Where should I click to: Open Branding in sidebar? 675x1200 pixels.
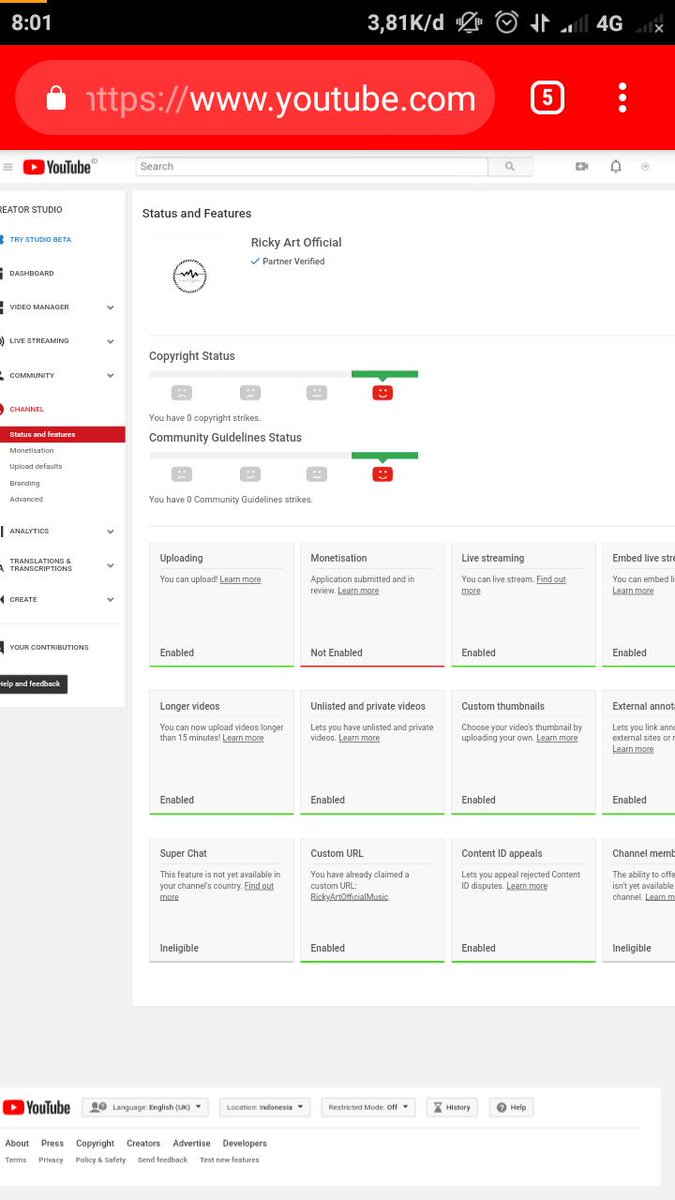[x=25, y=483]
